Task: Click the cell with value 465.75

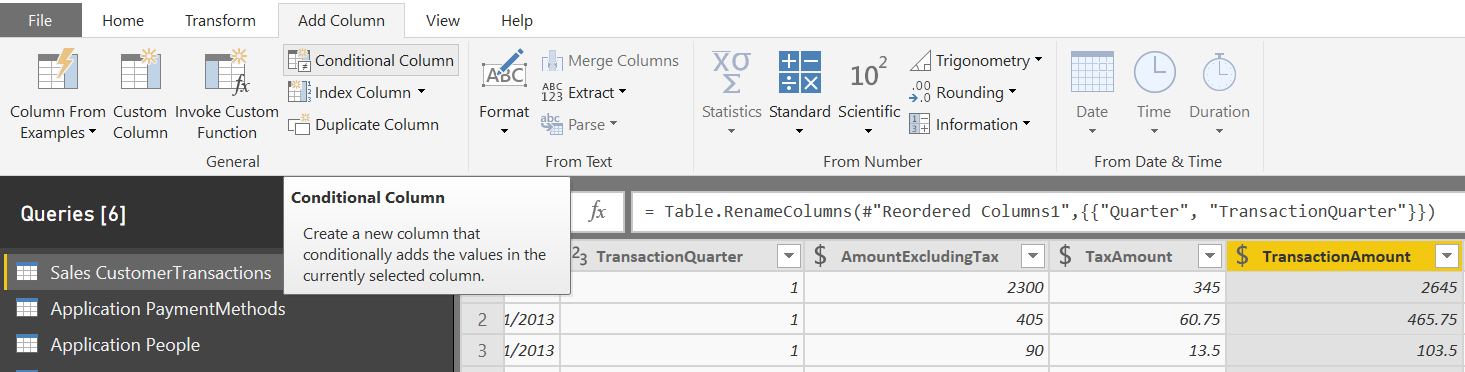Action: (x=1345, y=320)
